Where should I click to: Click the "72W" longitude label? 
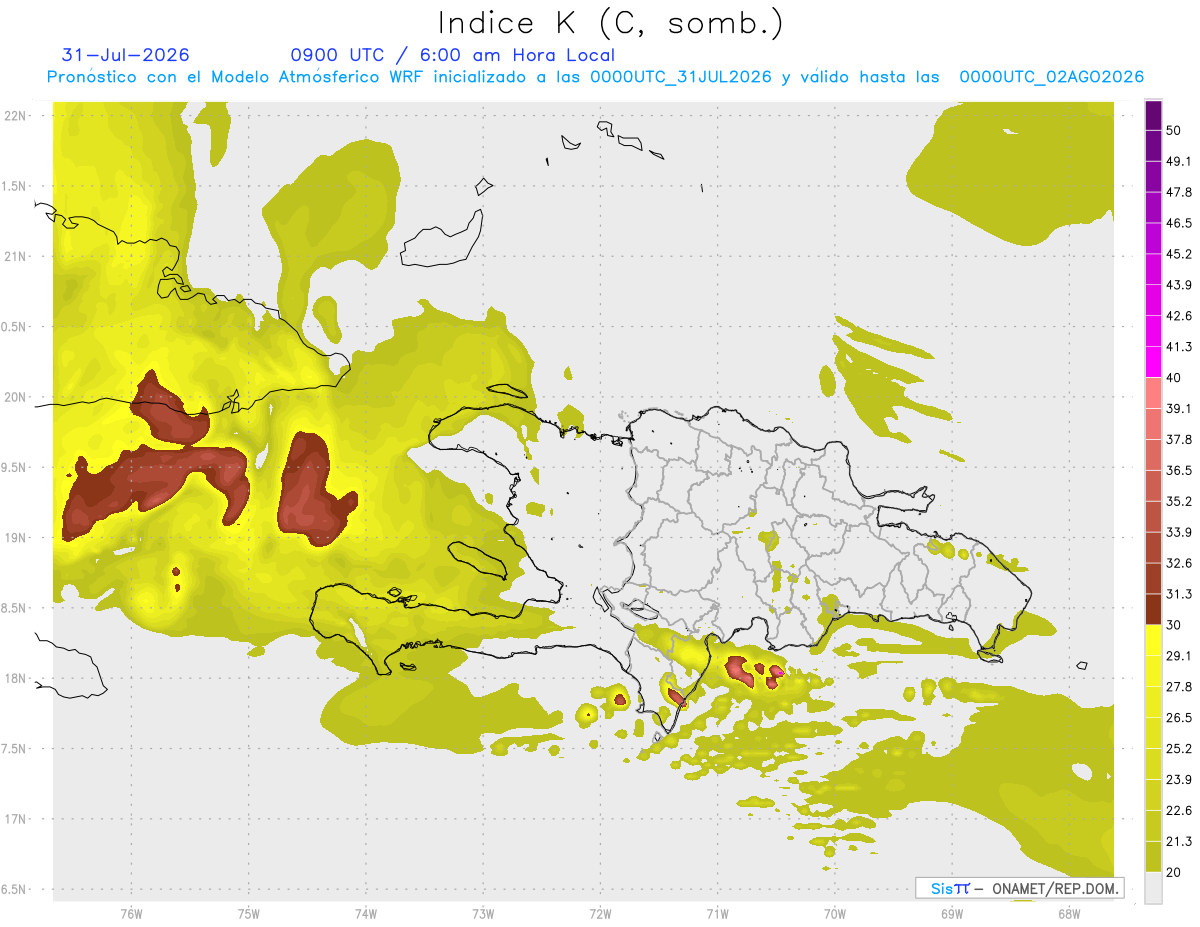point(600,913)
